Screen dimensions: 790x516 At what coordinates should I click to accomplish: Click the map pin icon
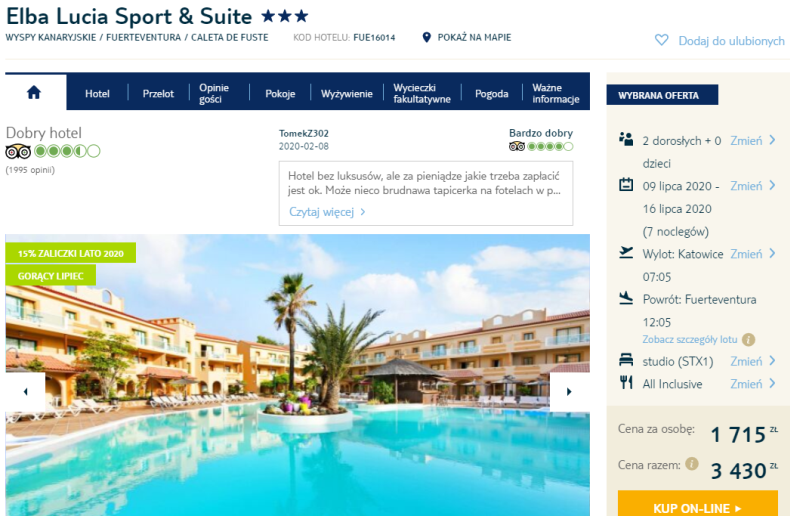pos(426,37)
